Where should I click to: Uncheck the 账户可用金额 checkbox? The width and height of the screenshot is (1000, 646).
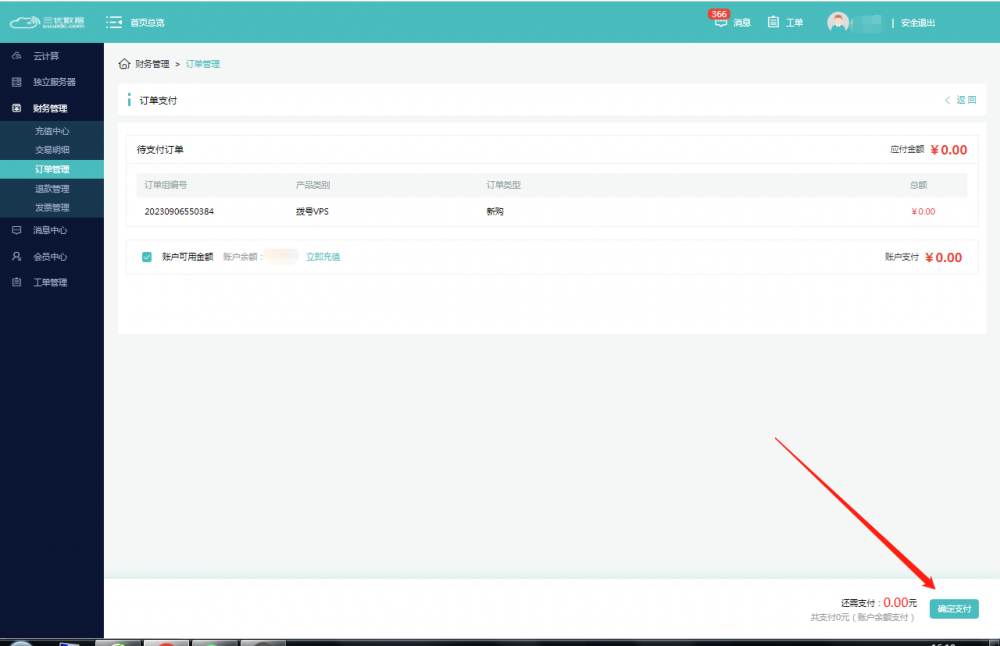(x=147, y=257)
